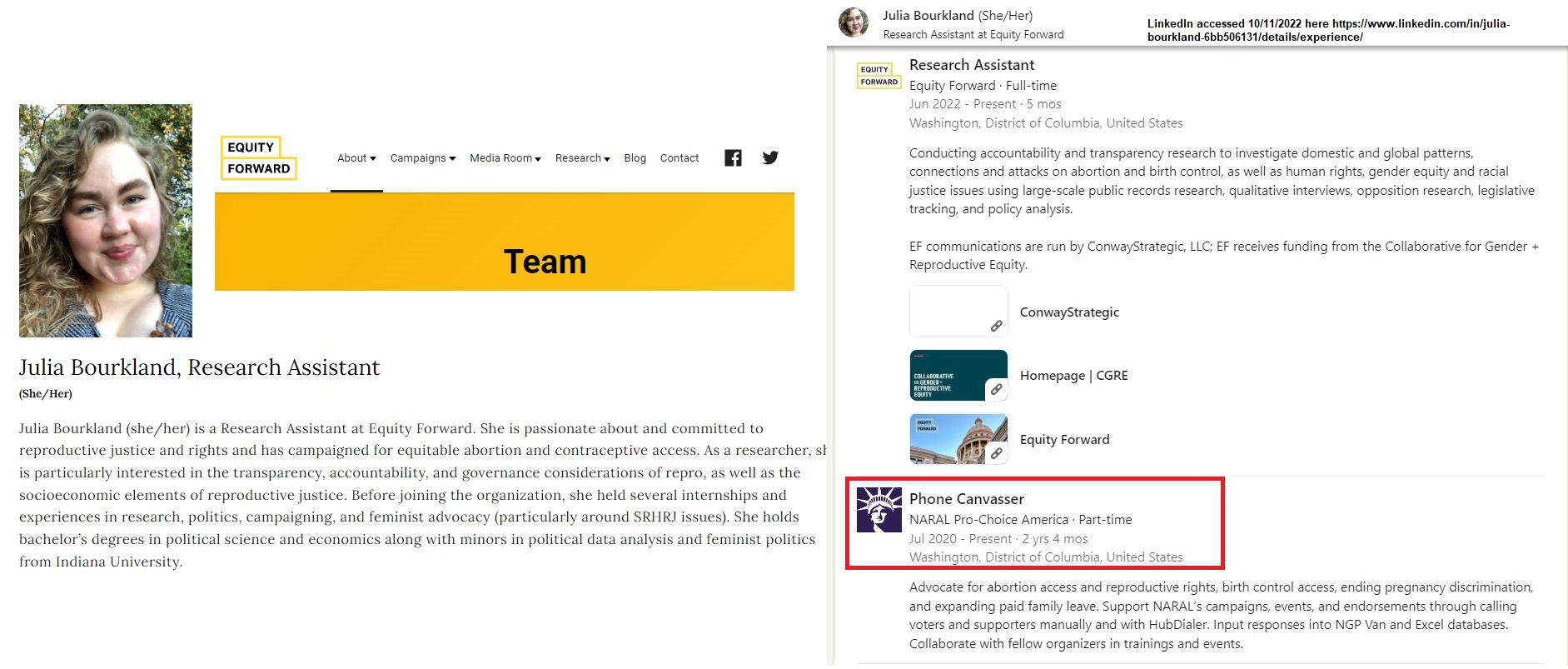Click the Equity Forward media link title
Image resolution: width=1568 pixels, height=669 pixels.
tap(1064, 440)
